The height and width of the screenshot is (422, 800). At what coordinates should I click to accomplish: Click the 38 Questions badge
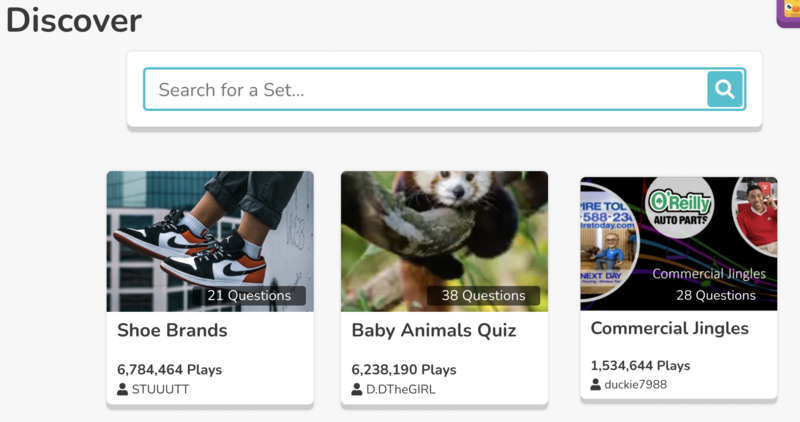[483, 295]
